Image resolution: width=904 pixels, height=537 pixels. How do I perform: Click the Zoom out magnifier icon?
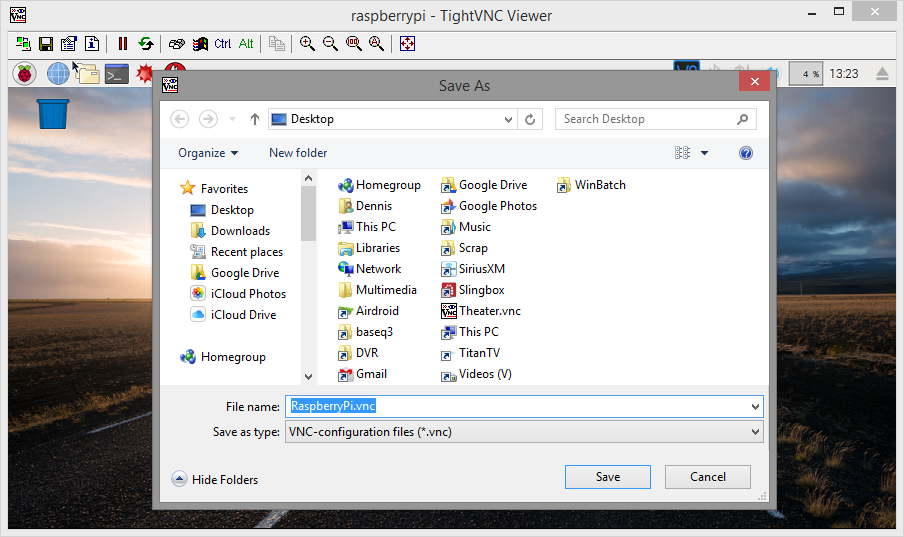point(330,44)
